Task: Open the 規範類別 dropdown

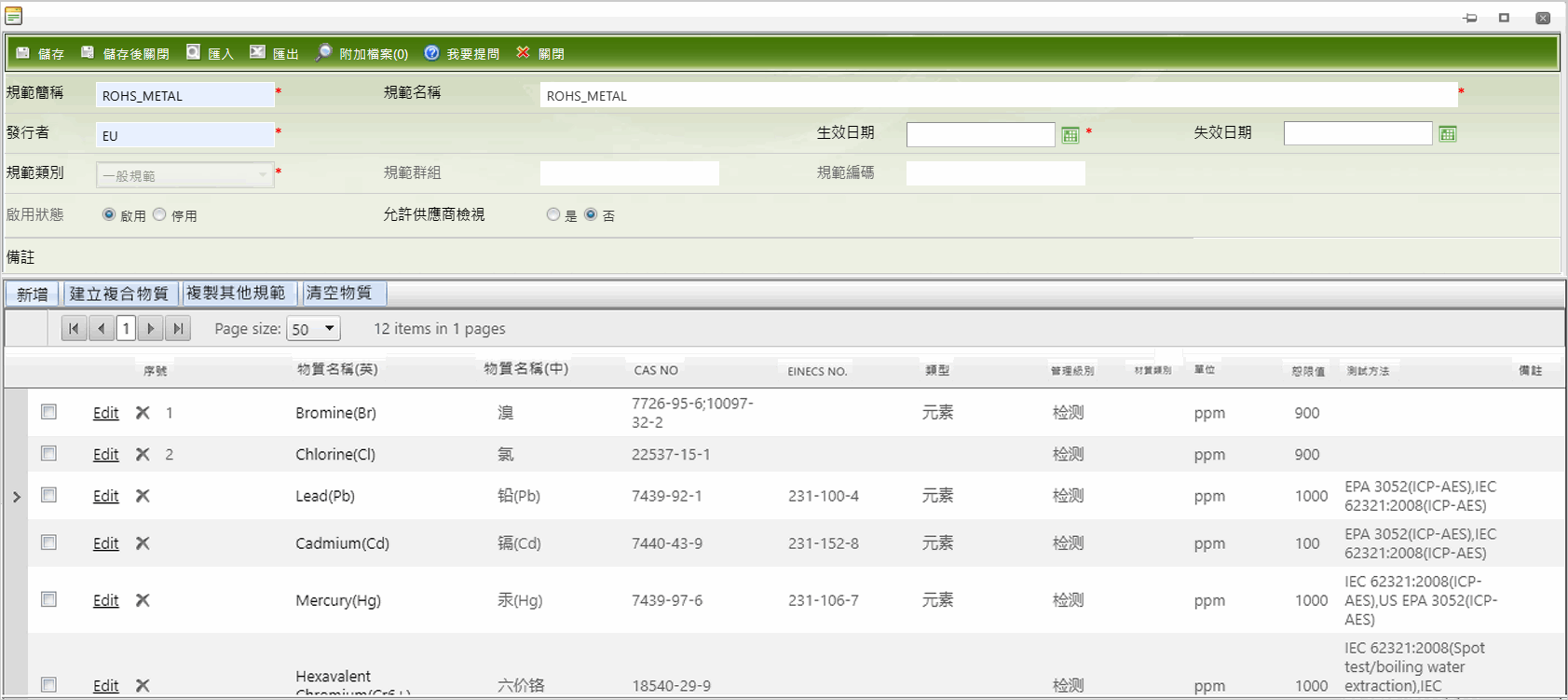Action: coord(184,175)
